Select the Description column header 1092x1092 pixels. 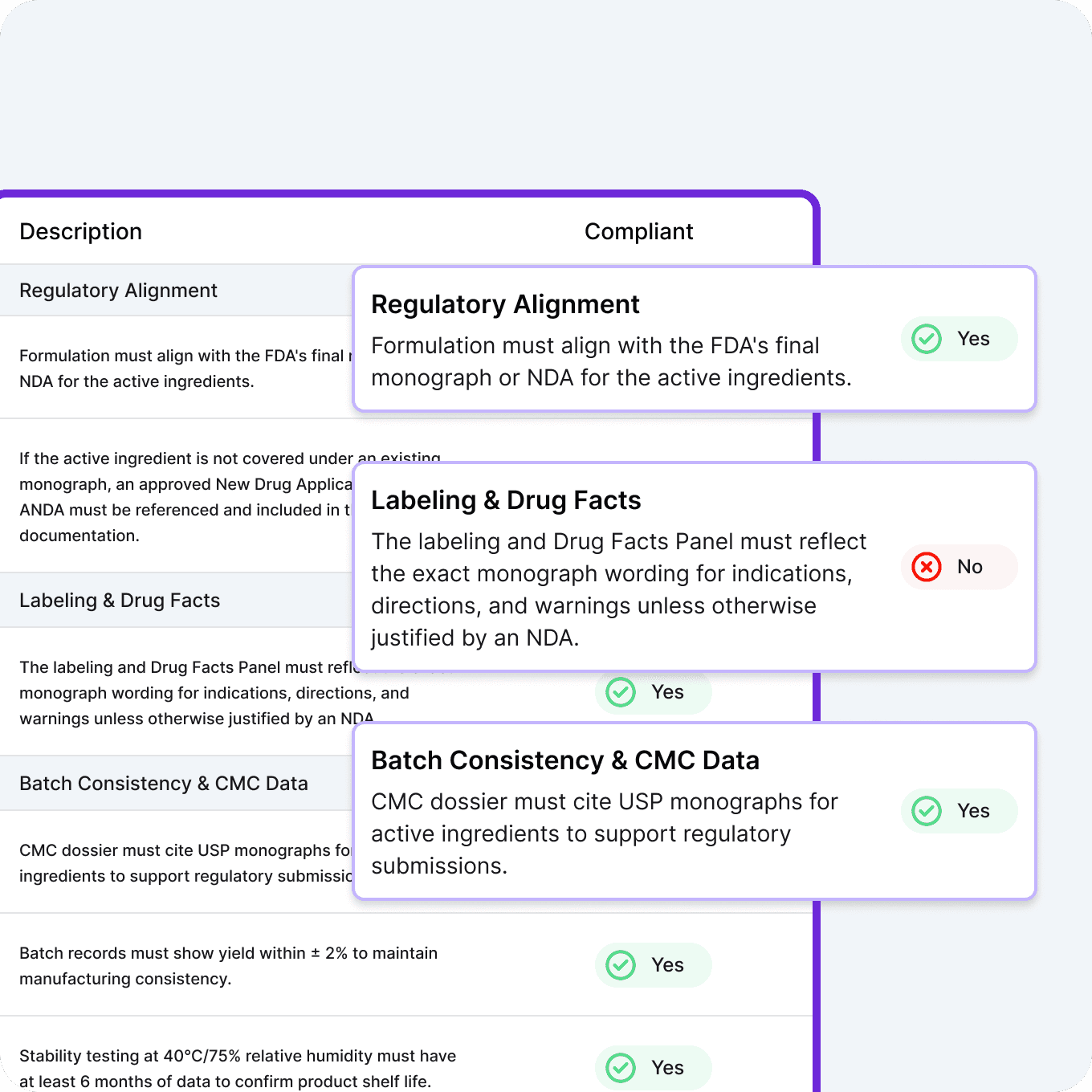[x=80, y=231]
